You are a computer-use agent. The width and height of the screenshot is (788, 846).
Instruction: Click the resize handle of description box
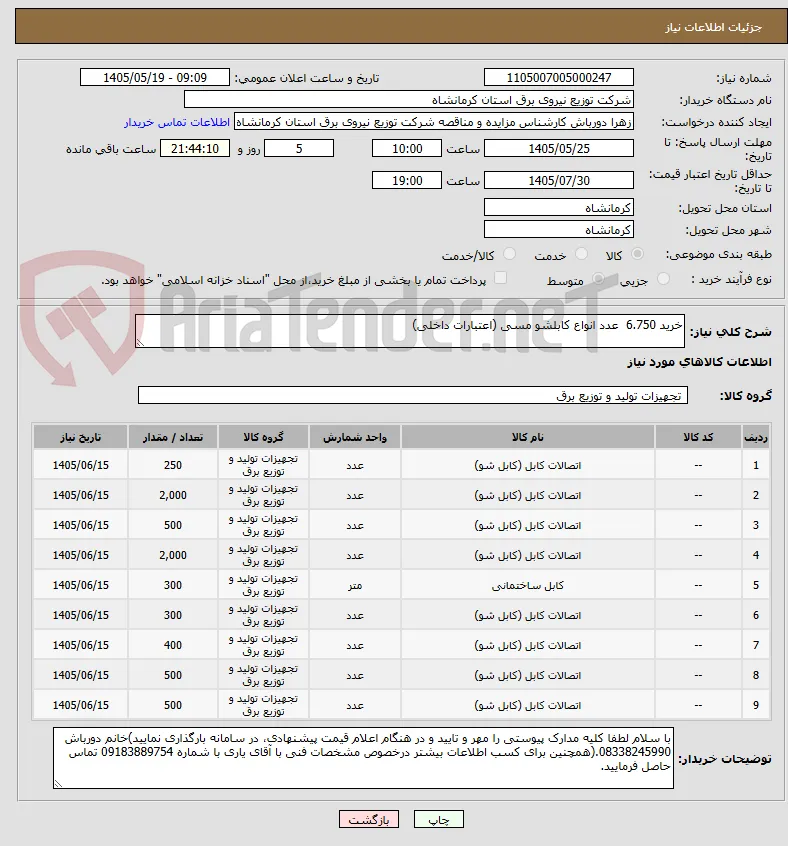(x=140, y=342)
